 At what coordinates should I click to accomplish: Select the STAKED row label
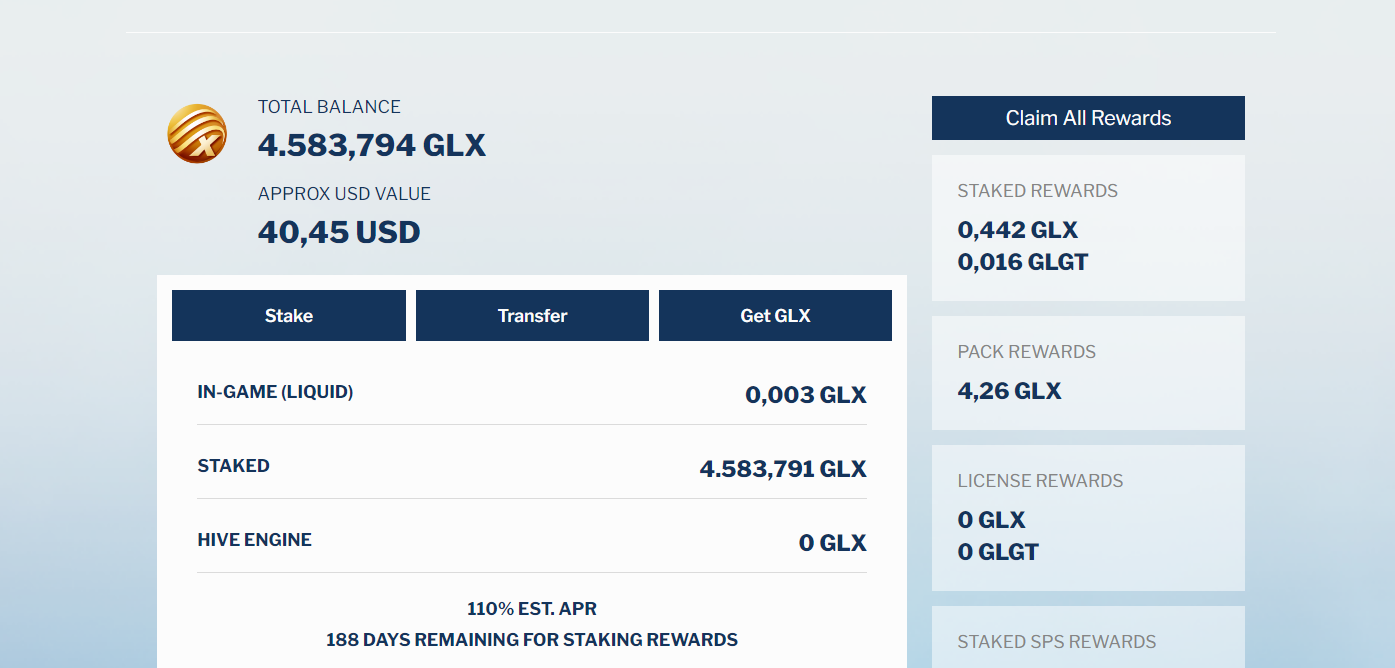234,466
